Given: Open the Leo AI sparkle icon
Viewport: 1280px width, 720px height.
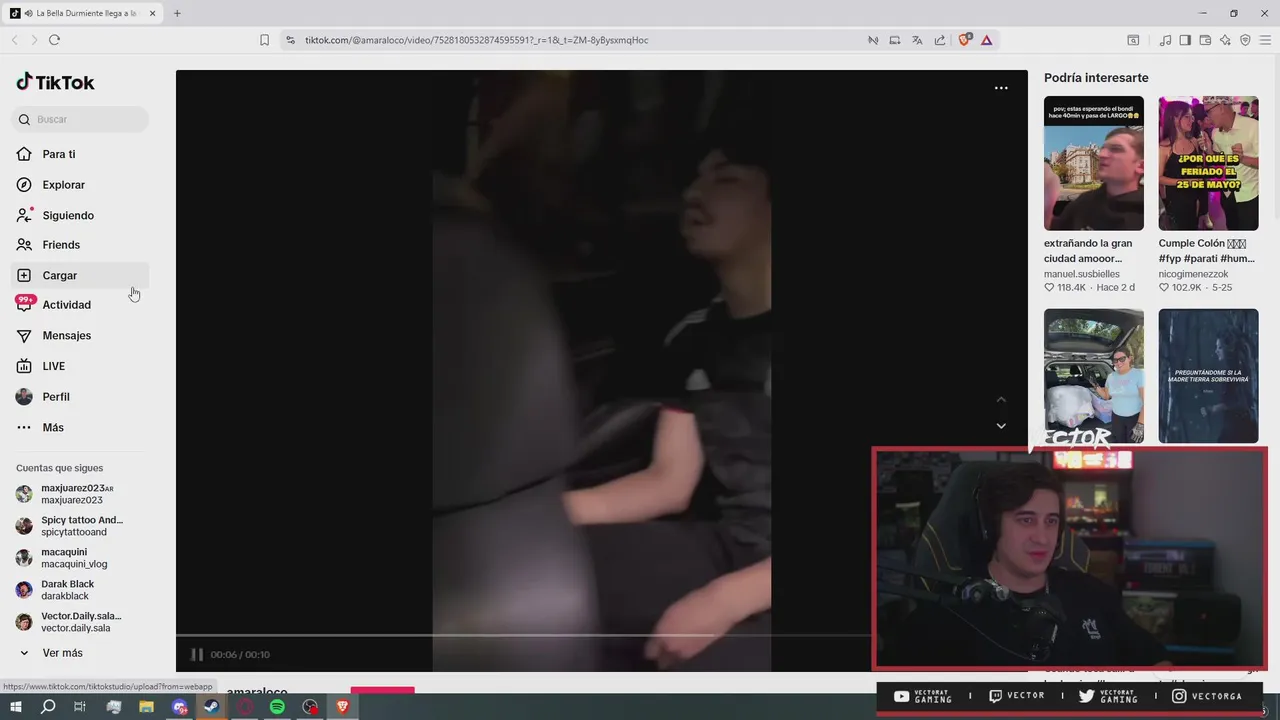Looking at the screenshot, I should 1225,40.
